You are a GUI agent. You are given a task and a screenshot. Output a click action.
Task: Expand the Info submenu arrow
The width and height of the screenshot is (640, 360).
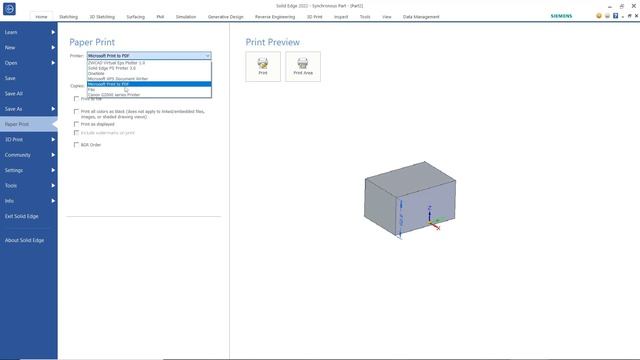53,201
